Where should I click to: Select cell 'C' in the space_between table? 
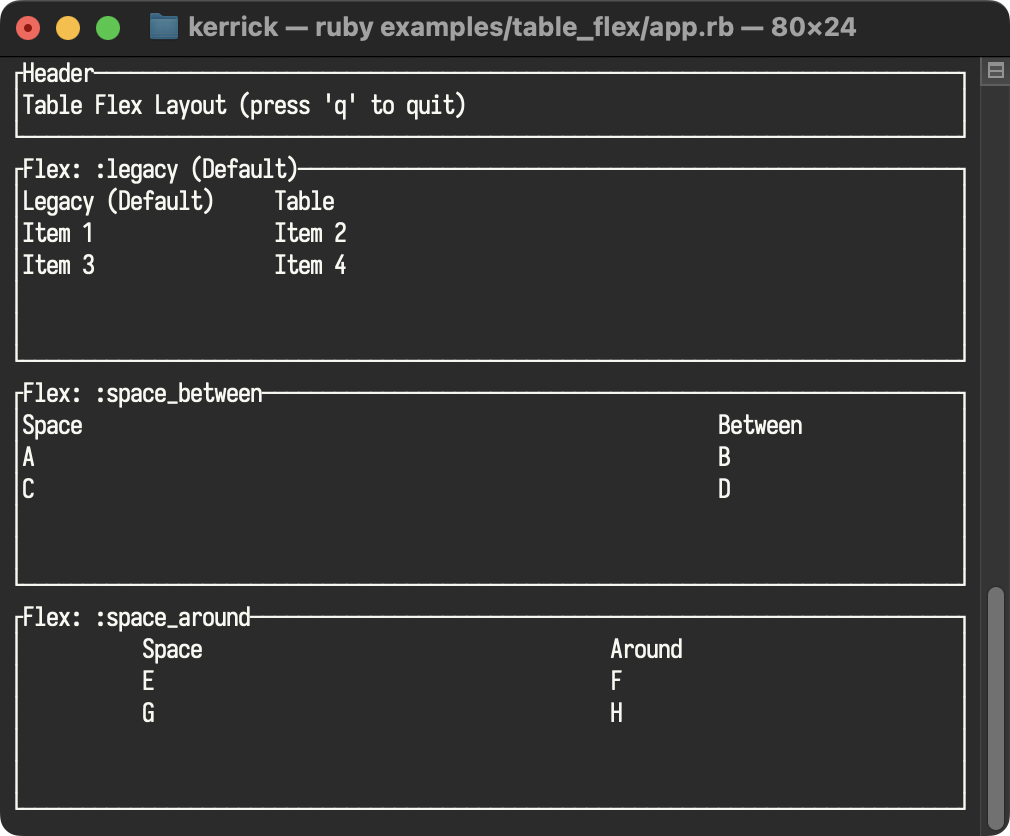click(x=28, y=489)
